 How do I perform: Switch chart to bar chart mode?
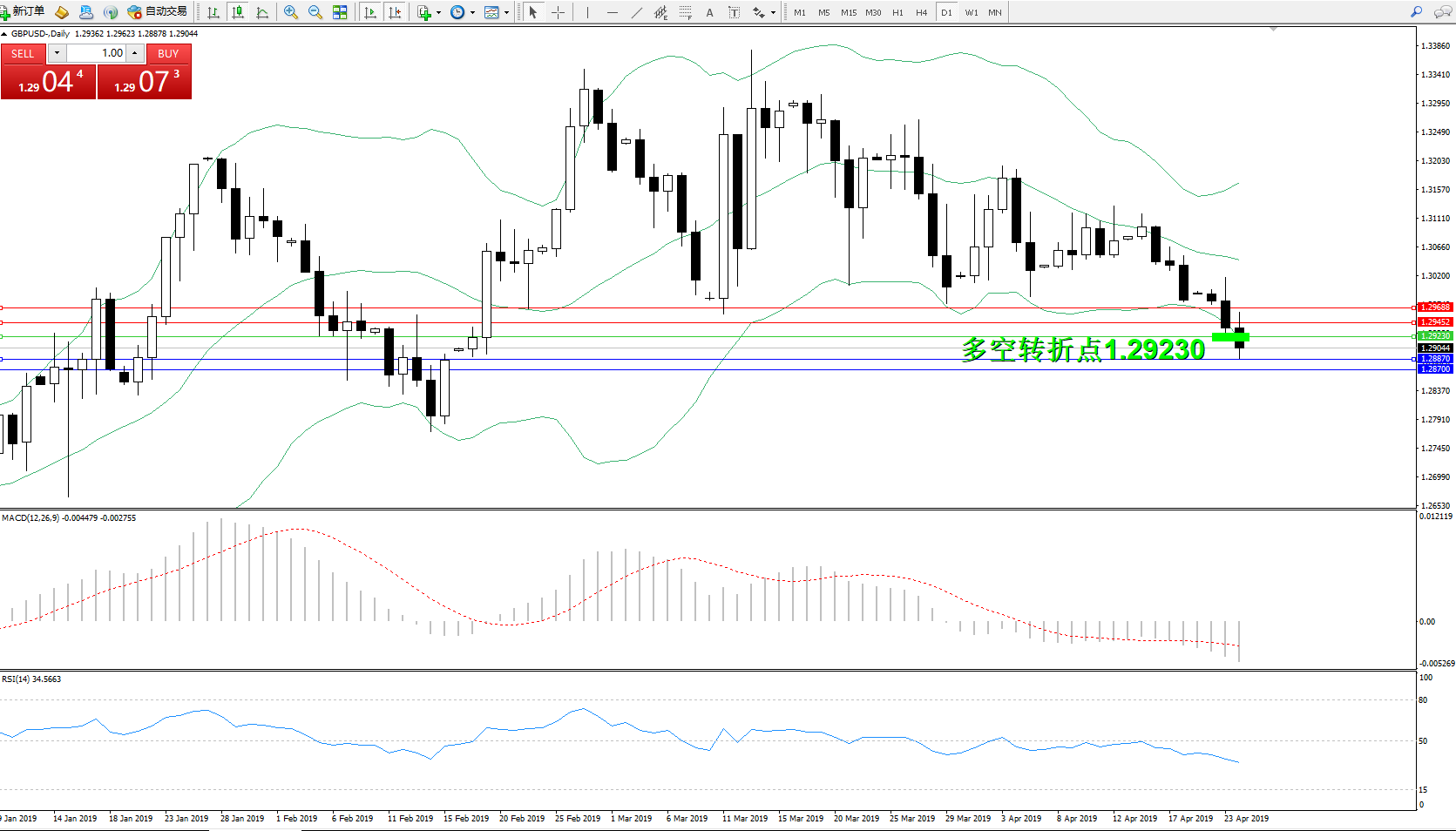pos(213,12)
